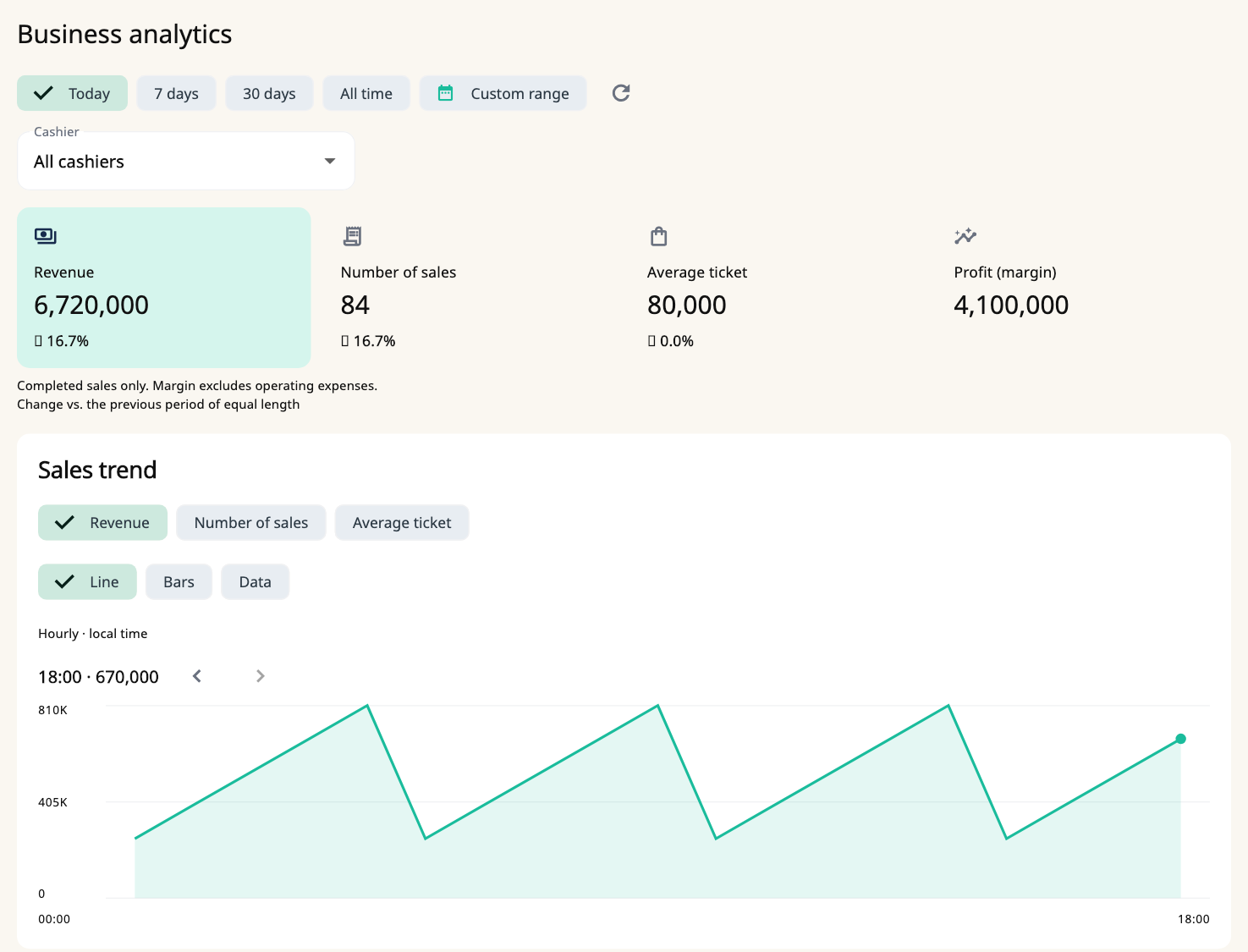This screenshot has width=1248, height=952.
Task: Click the Number of sales receipt icon
Action: click(352, 236)
